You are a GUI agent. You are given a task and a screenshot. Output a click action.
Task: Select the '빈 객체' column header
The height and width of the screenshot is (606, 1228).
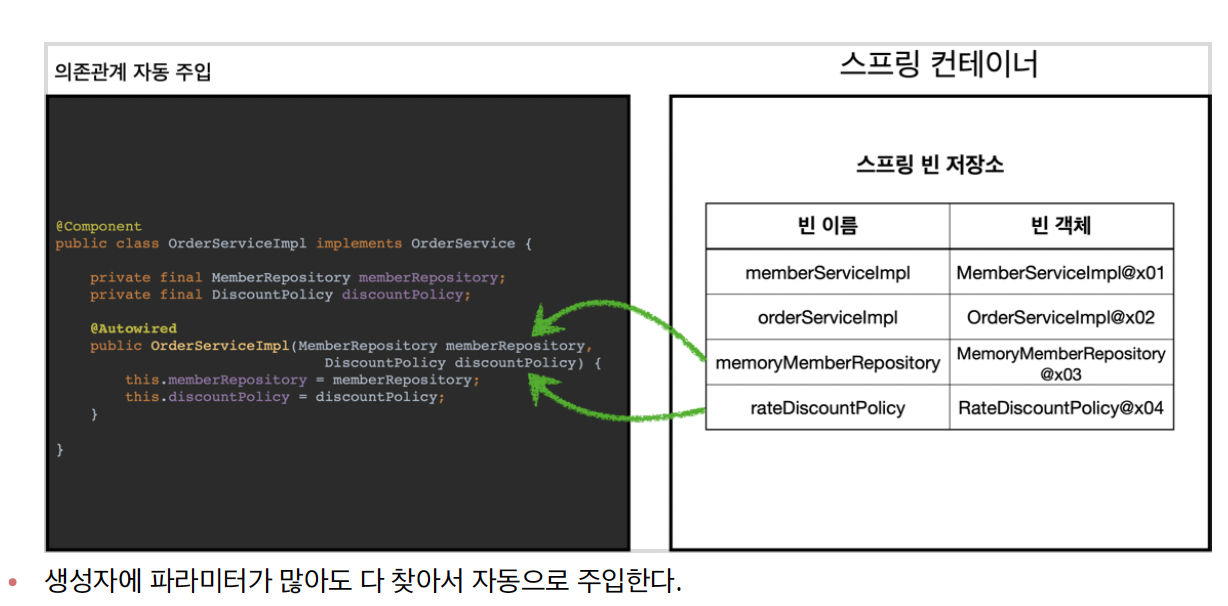(1061, 226)
